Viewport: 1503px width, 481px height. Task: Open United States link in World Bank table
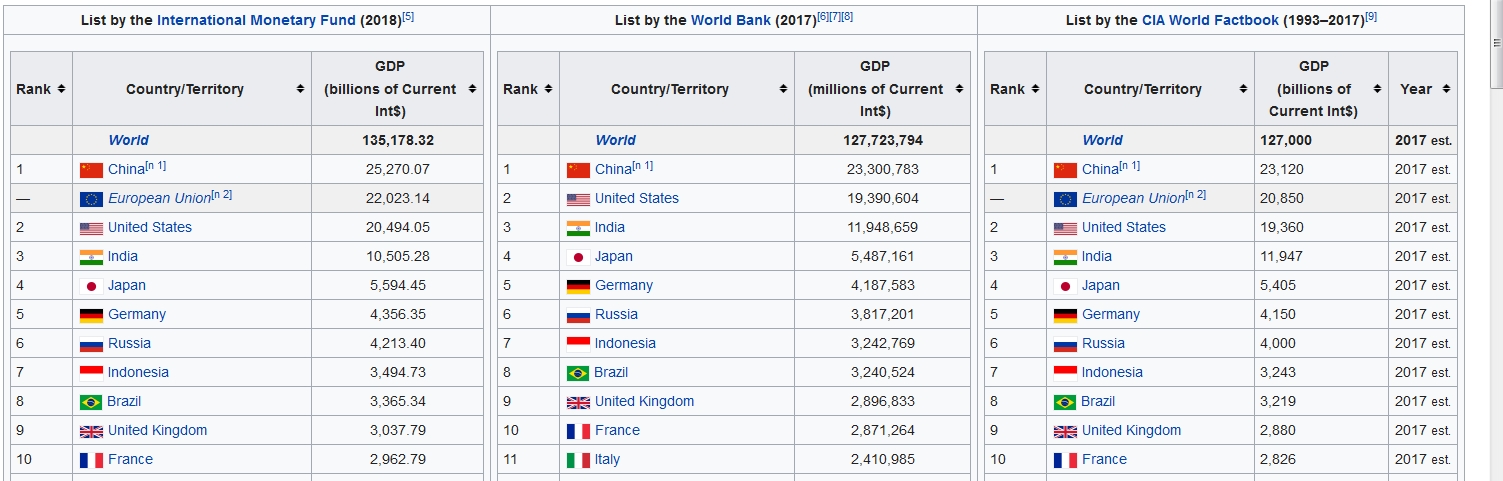[636, 199]
